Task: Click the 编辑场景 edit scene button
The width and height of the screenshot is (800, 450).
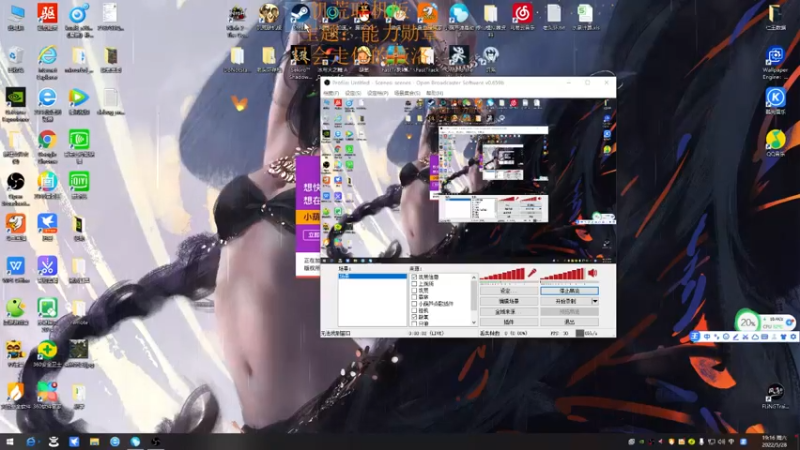Action: 509,301
